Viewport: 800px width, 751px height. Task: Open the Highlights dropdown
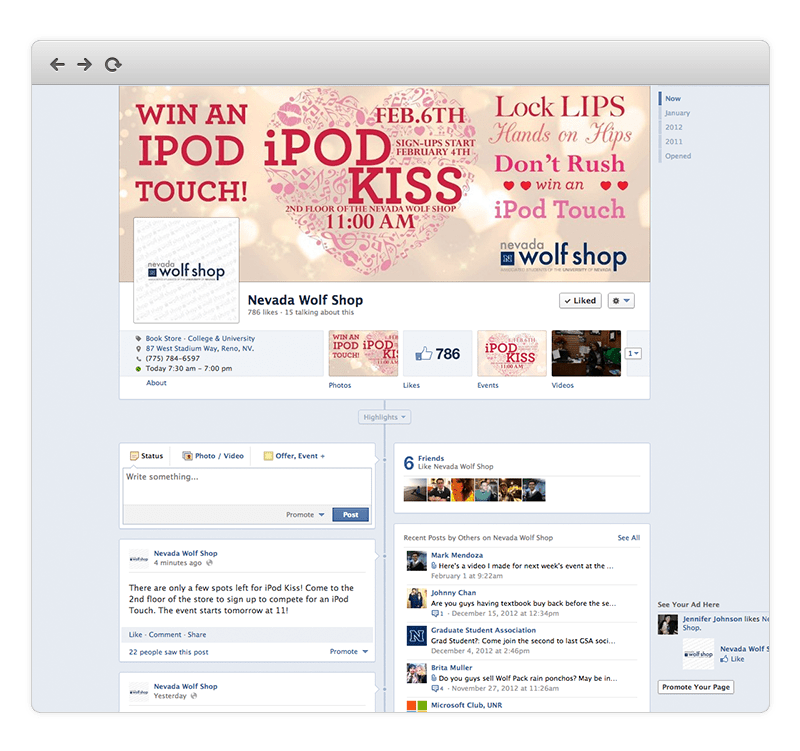click(x=384, y=417)
